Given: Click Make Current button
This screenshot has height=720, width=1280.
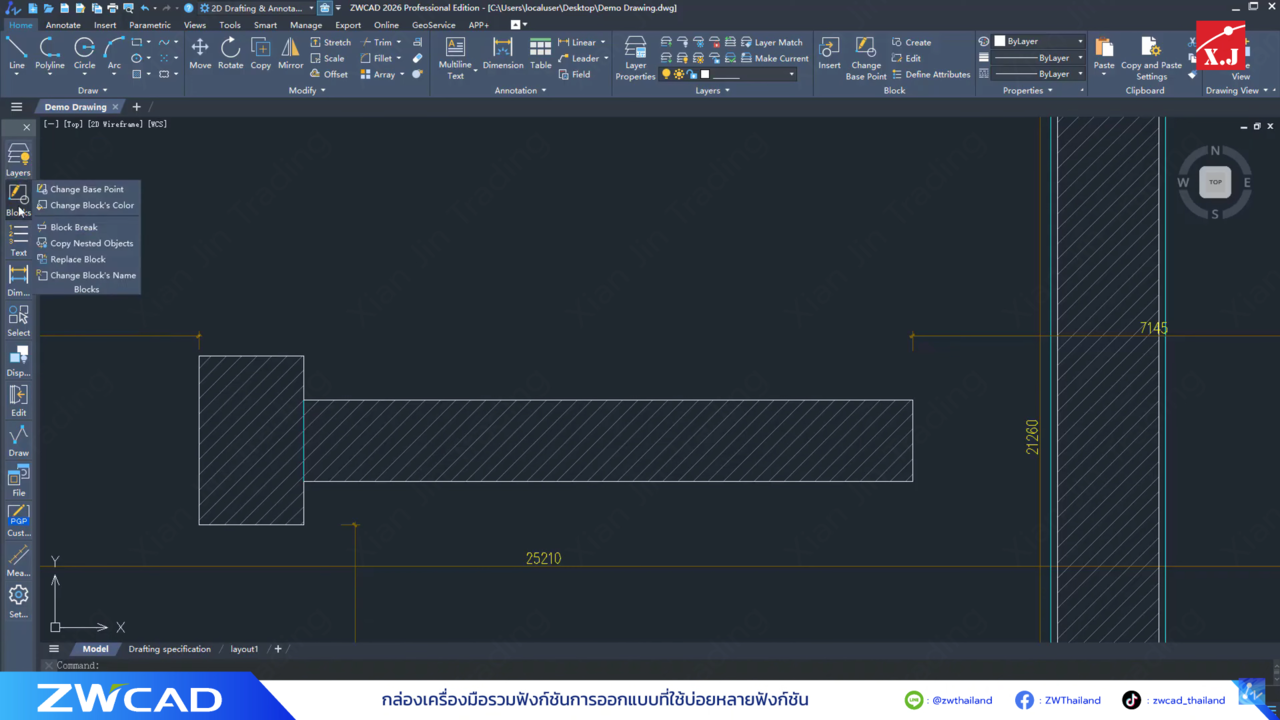Looking at the screenshot, I should point(774,58).
